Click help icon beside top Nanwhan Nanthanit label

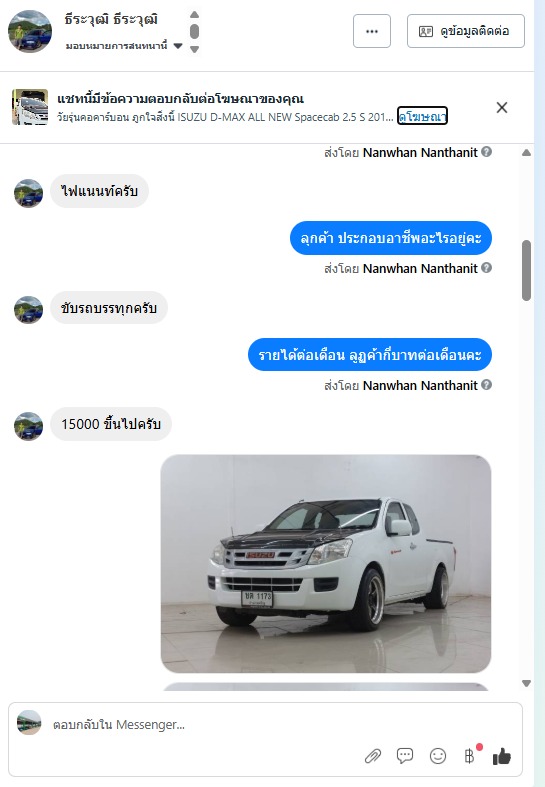point(486,152)
